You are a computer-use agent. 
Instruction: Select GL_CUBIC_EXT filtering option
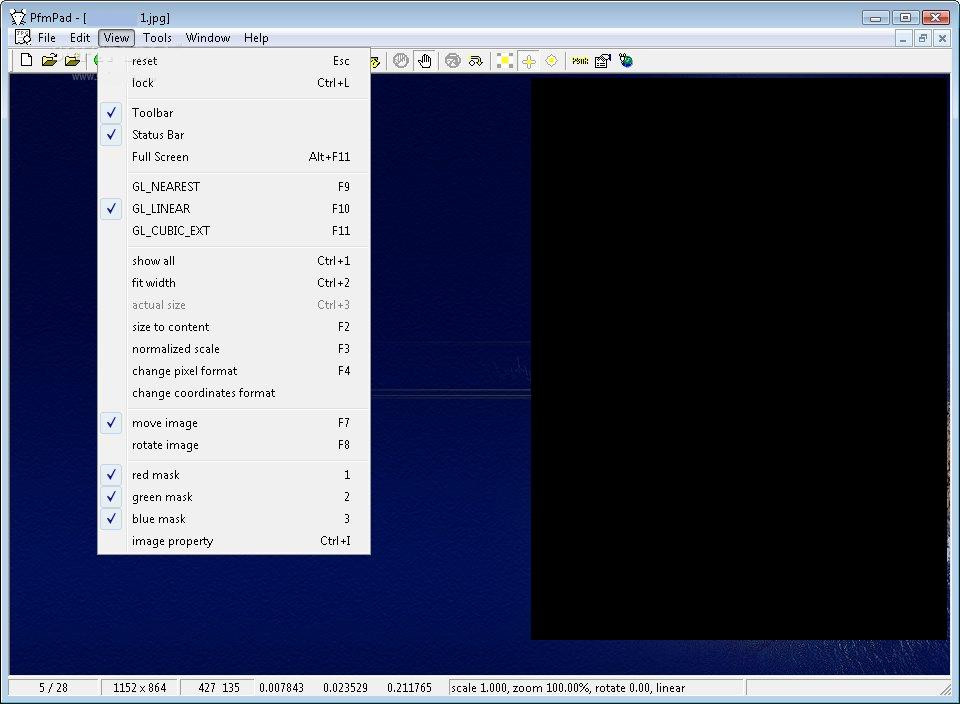234,231
